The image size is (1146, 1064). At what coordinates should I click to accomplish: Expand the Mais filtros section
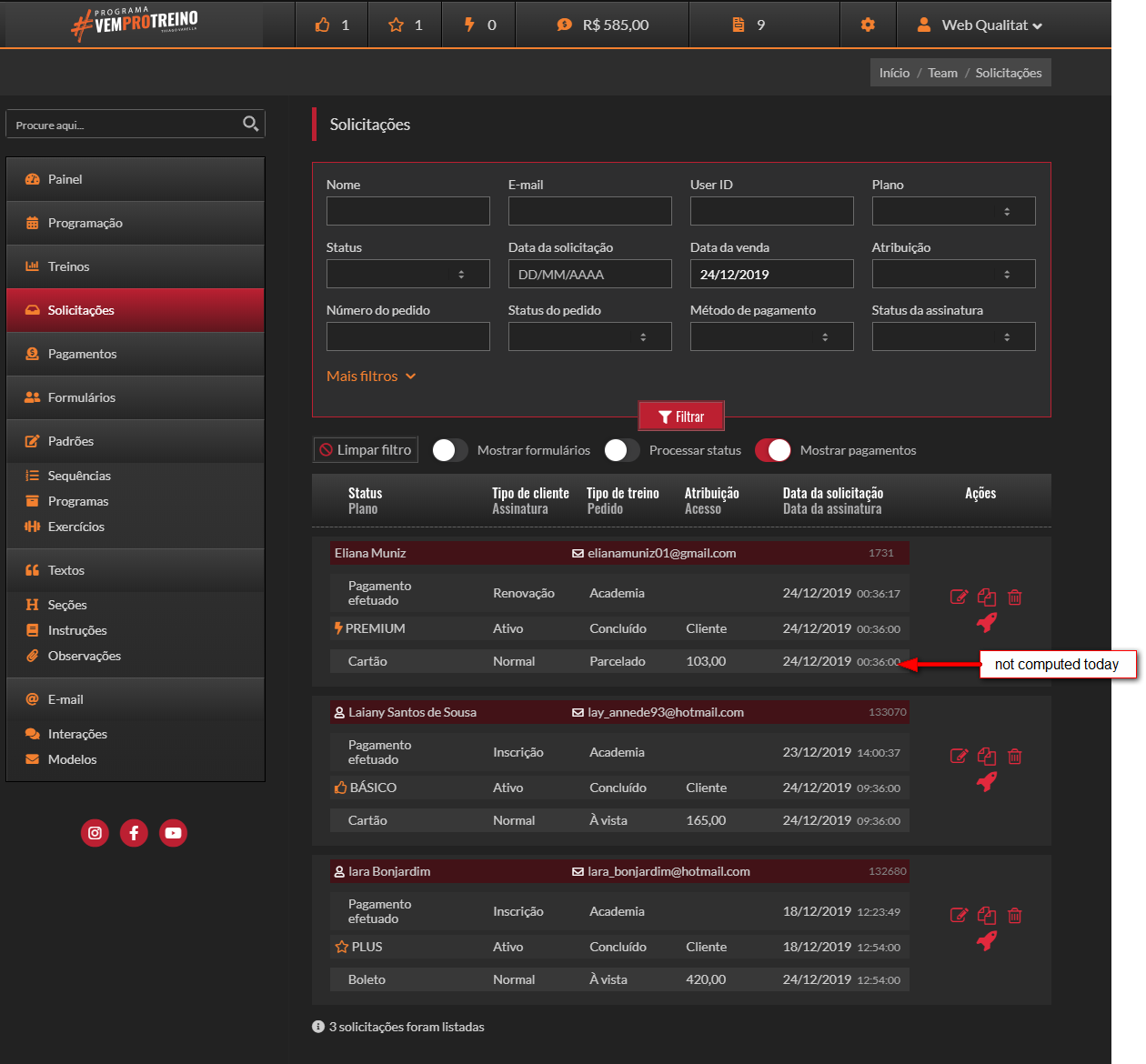371,376
